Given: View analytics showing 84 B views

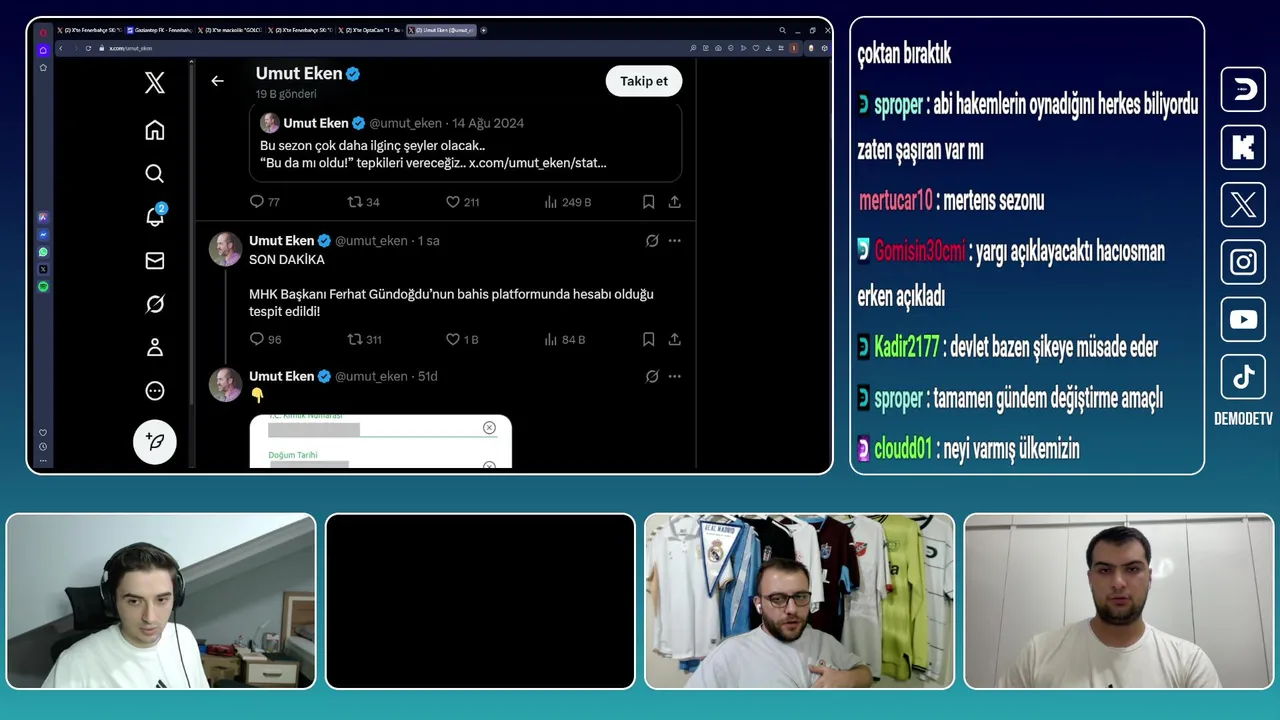Looking at the screenshot, I should pyautogui.click(x=565, y=339).
